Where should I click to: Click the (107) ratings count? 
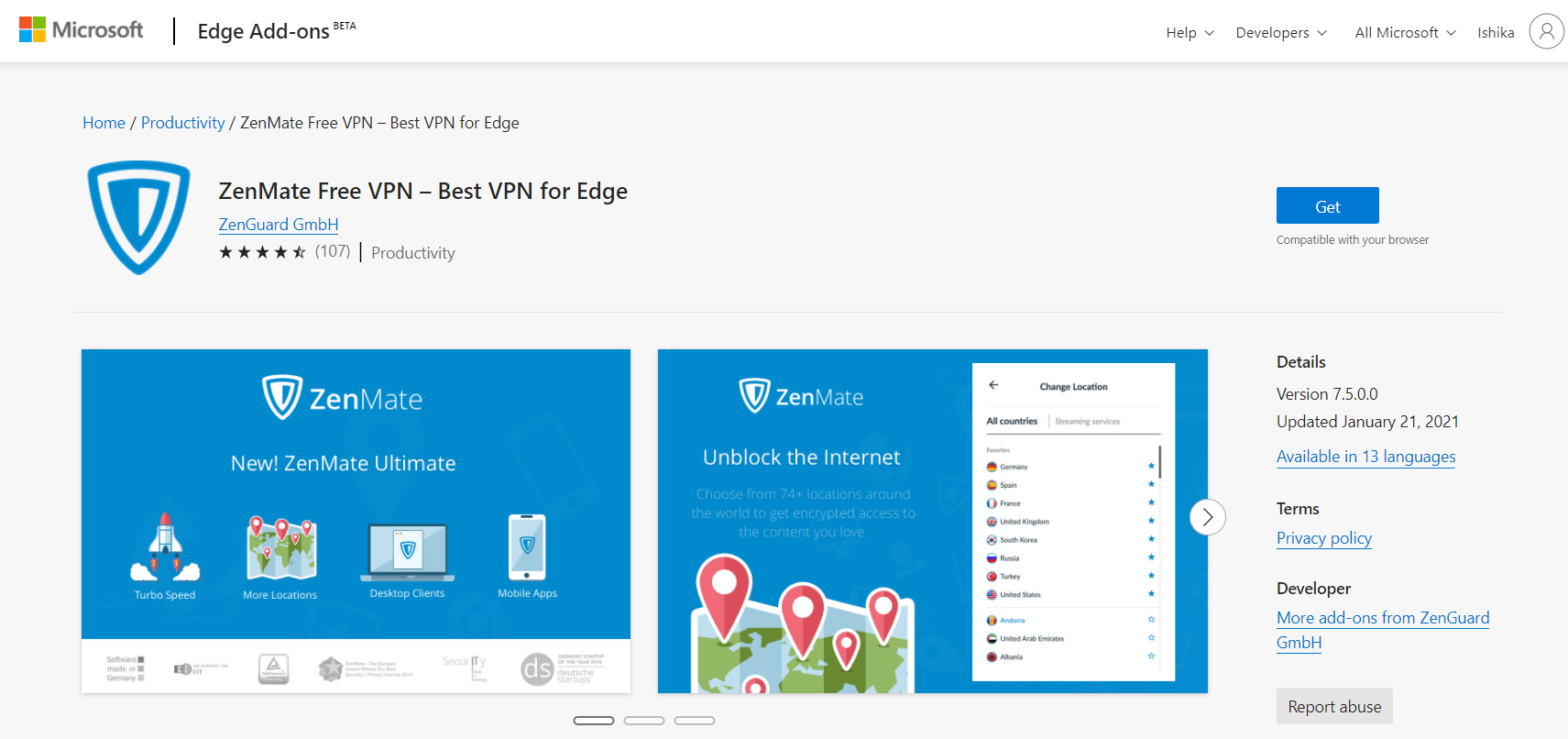(x=333, y=251)
